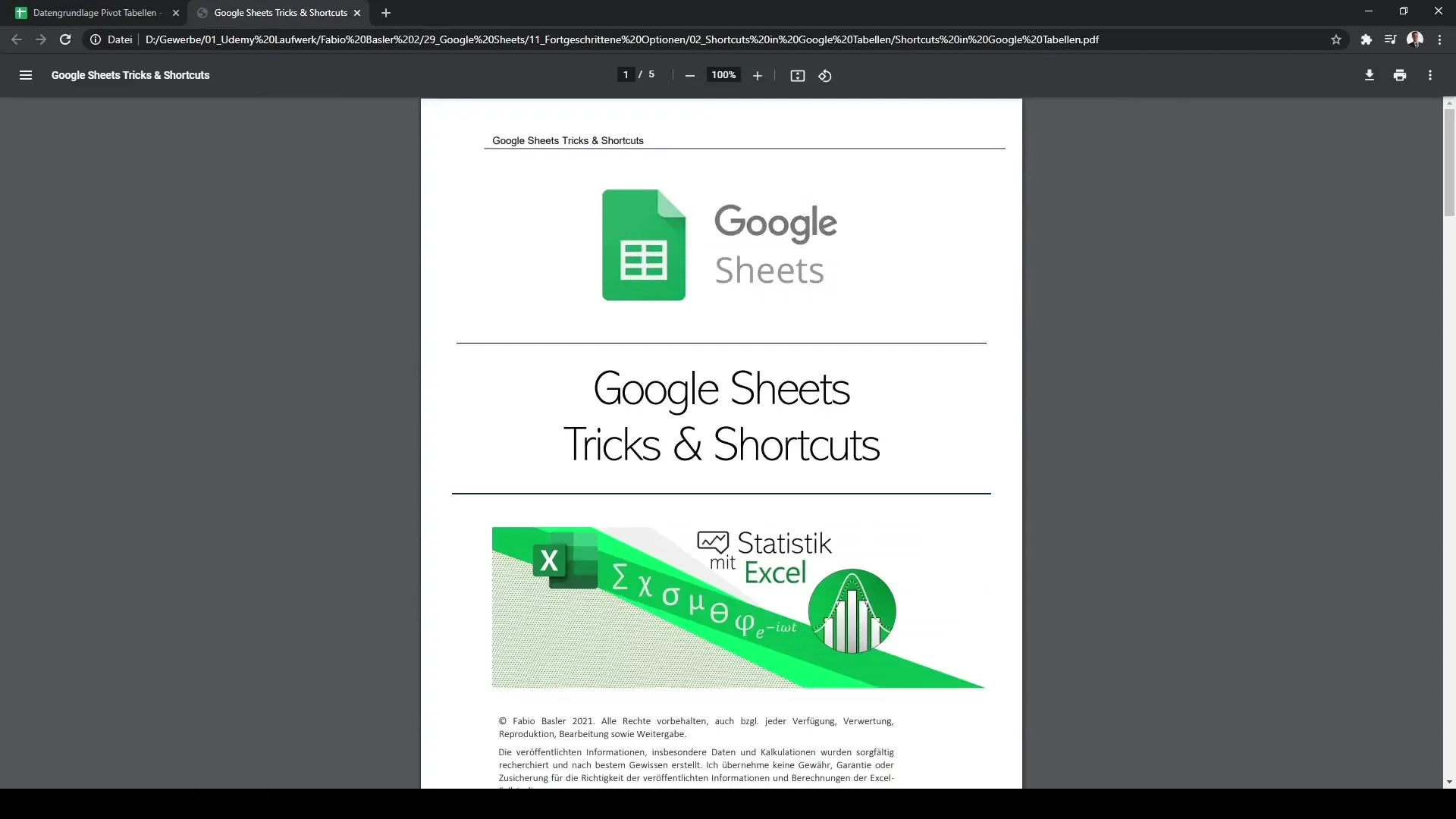Click the page fit to window icon
This screenshot has height=819, width=1456.
tap(797, 75)
